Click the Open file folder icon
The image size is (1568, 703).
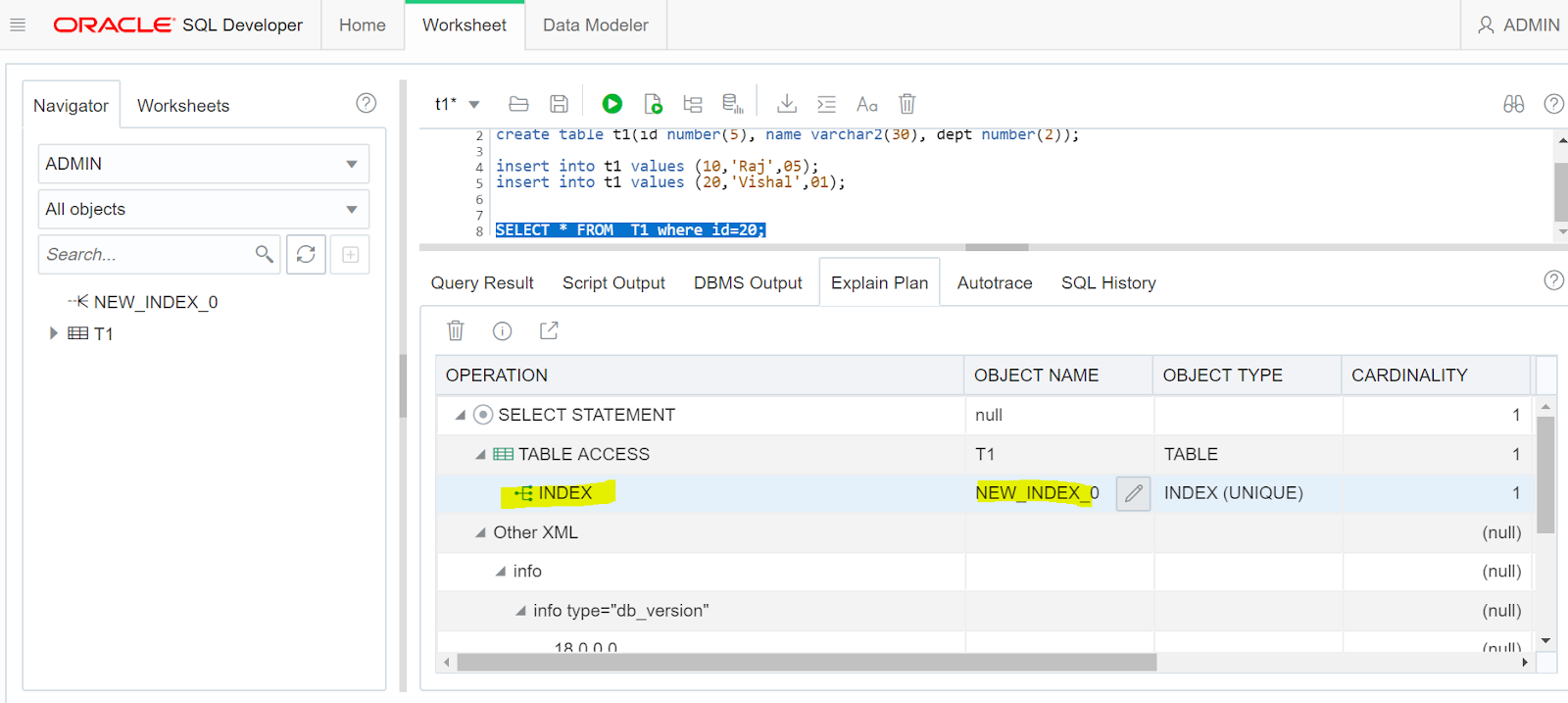pos(519,104)
